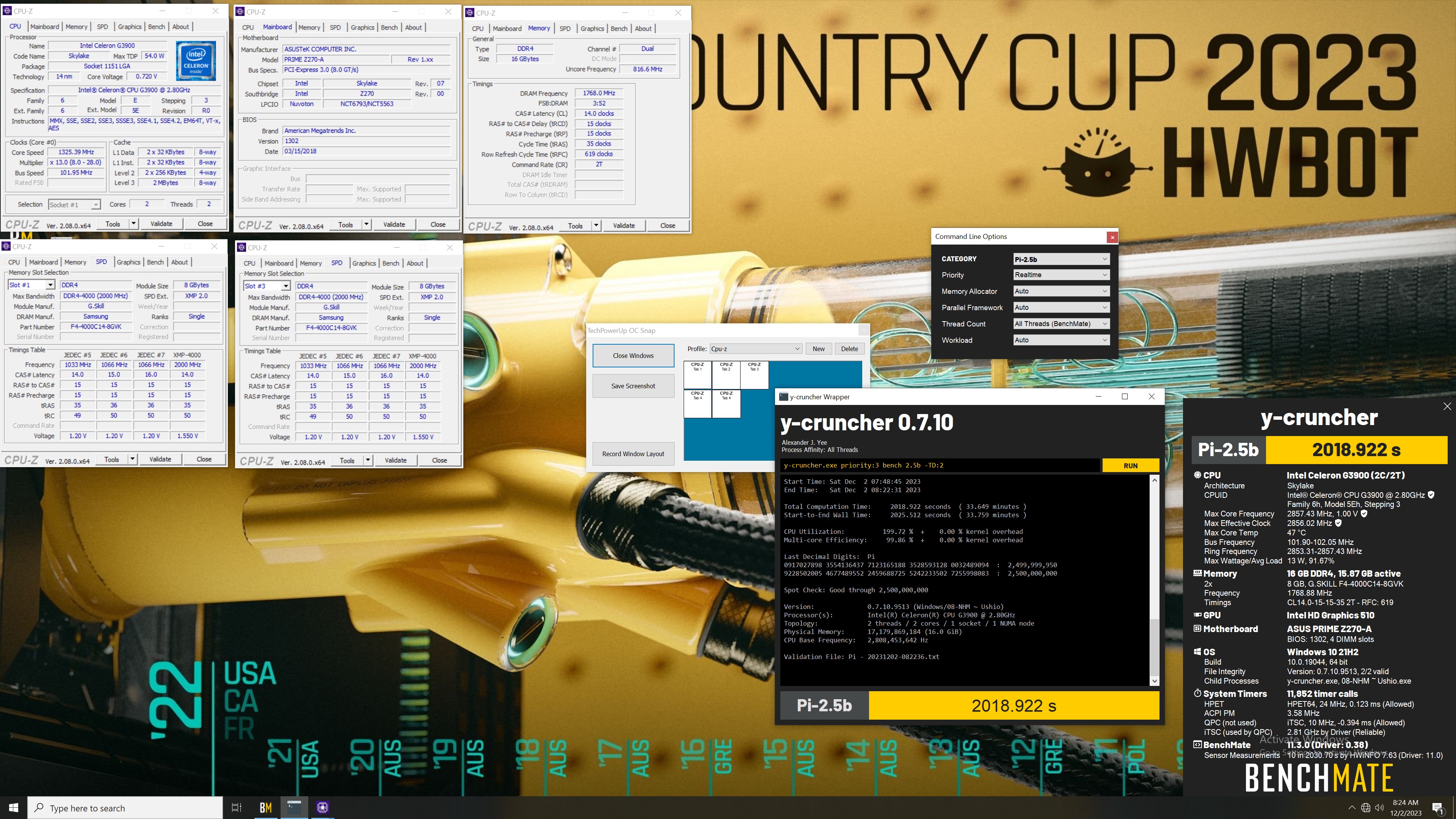Click the taskbar clock showing 8:24 AM
The height and width of the screenshot is (819, 1456).
pyautogui.click(x=1405, y=808)
